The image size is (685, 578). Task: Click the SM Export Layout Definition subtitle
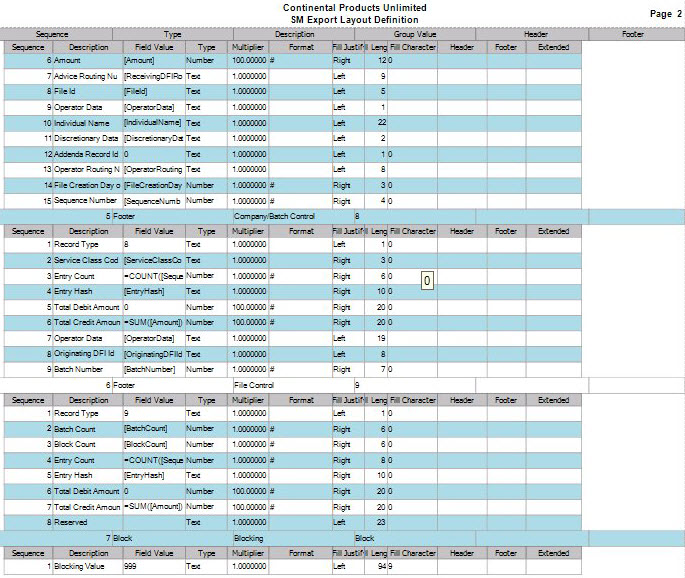click(340, 18)
